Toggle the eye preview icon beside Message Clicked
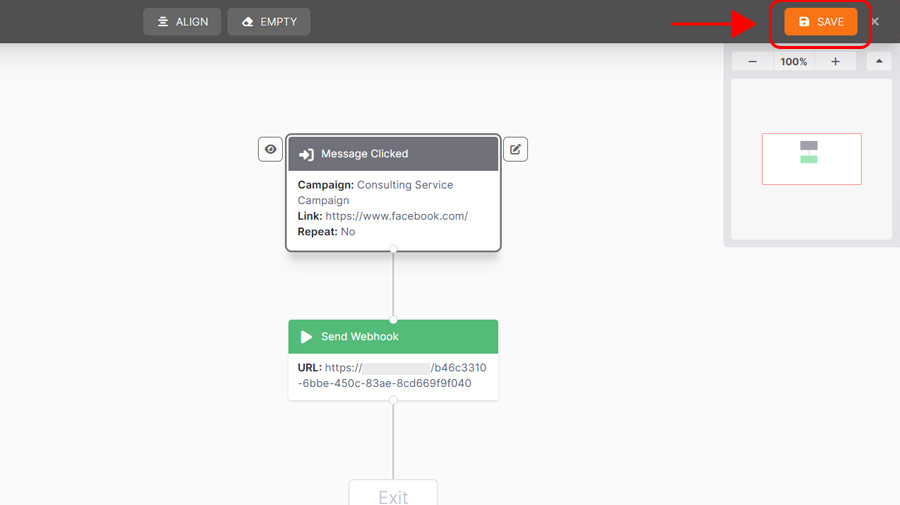This screenshot has height=505, width=900. click(x=270, y=149)
